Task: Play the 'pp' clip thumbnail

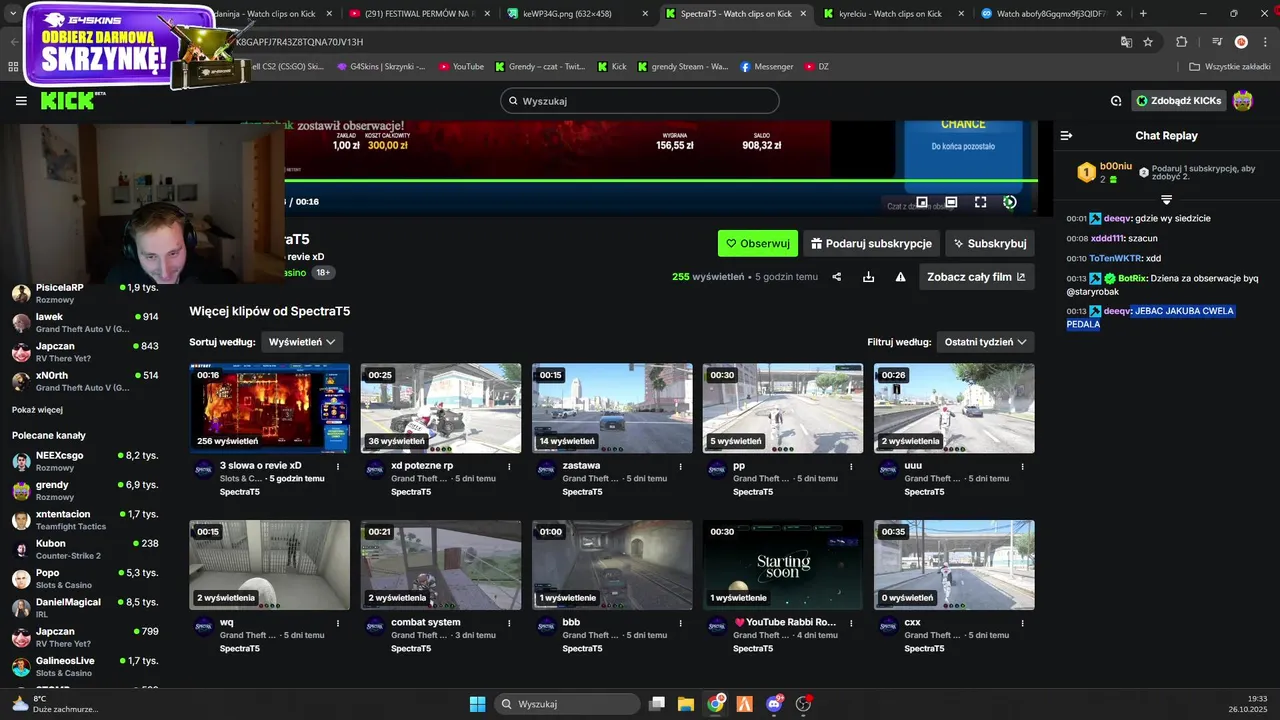Action: tap(783, 408)
